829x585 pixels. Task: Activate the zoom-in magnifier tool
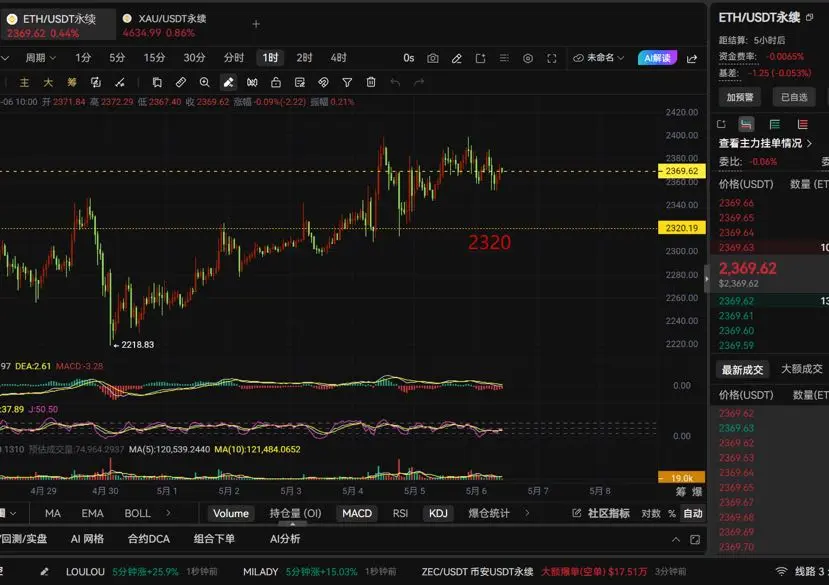[205, 83]
